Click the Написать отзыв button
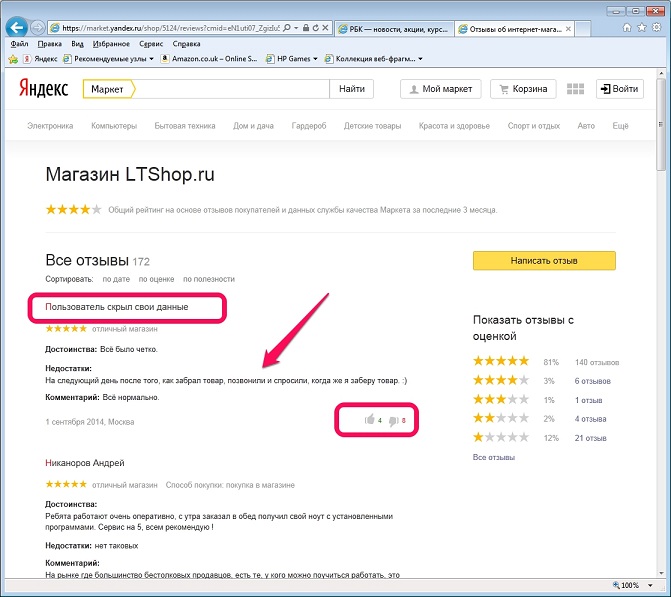Image resolution: width=671 pixels, height=597 pixels. (544, 261)
